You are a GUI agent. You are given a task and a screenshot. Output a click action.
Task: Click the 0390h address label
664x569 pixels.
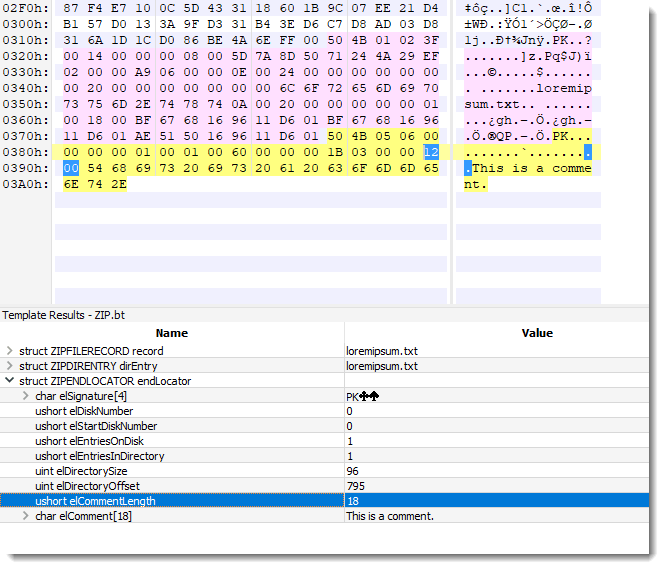(23, 168)
